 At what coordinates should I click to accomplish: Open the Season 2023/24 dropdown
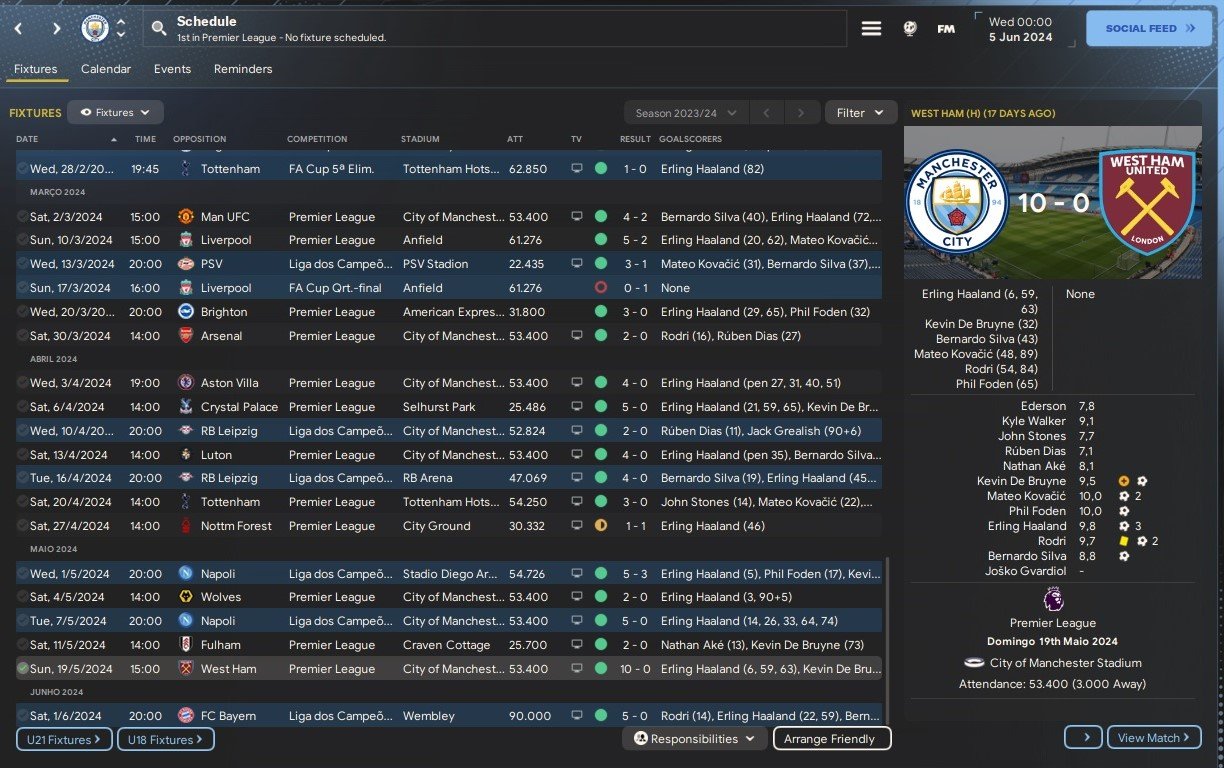(x=686, y=113)
